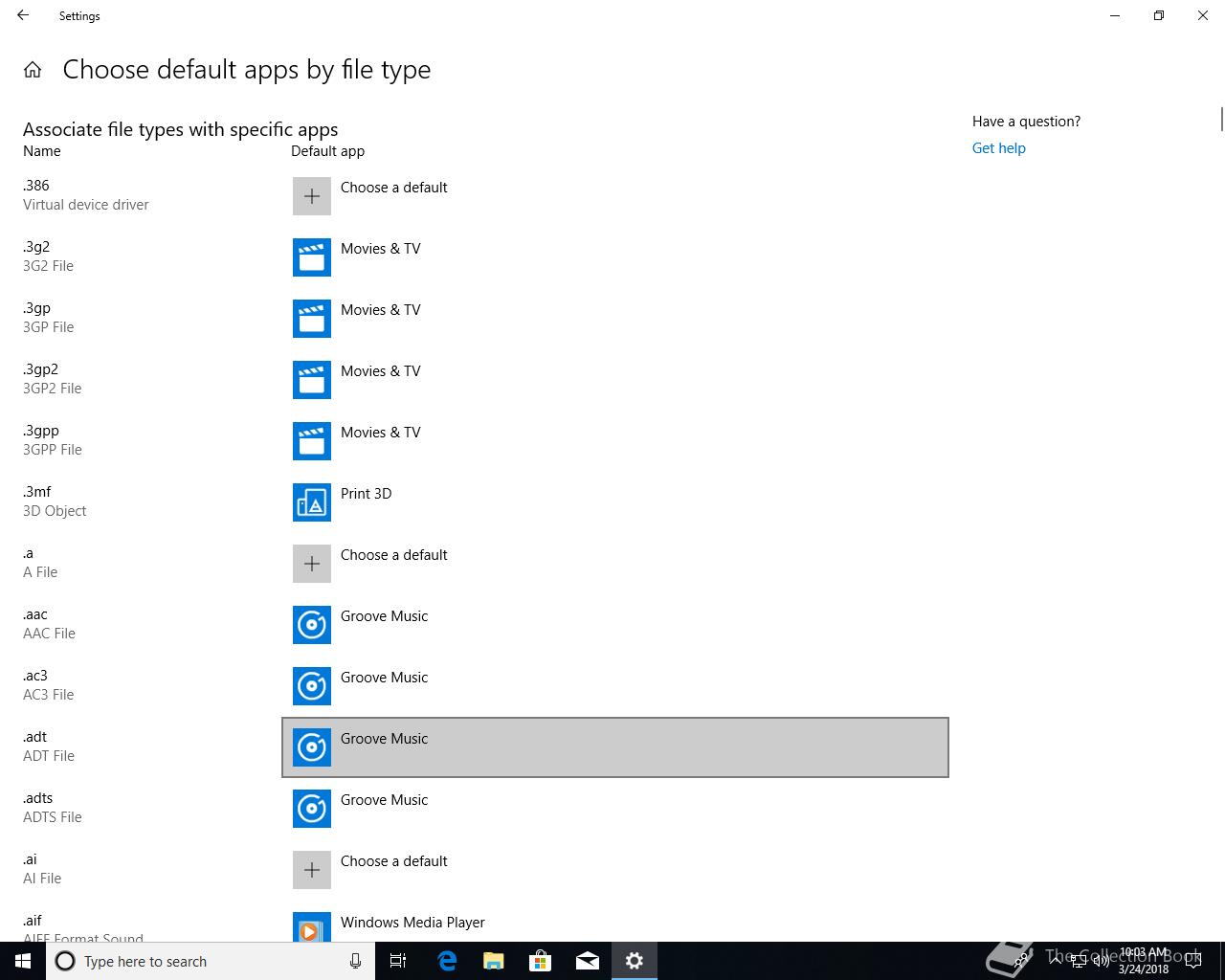Click the 'Default app' column header
The image size is (1225, 980).
328,151
